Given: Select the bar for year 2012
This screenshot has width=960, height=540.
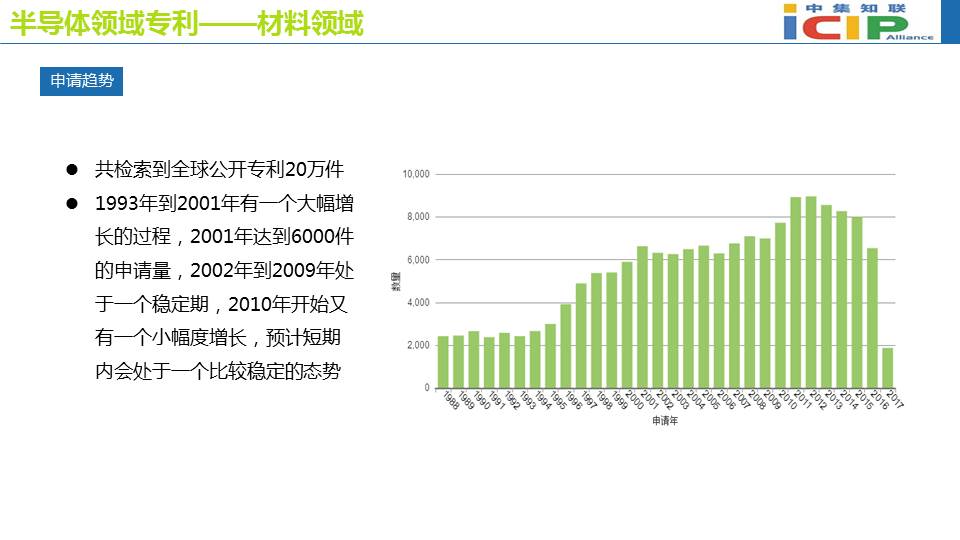Looking at the screenshot, I should [811, 292].
